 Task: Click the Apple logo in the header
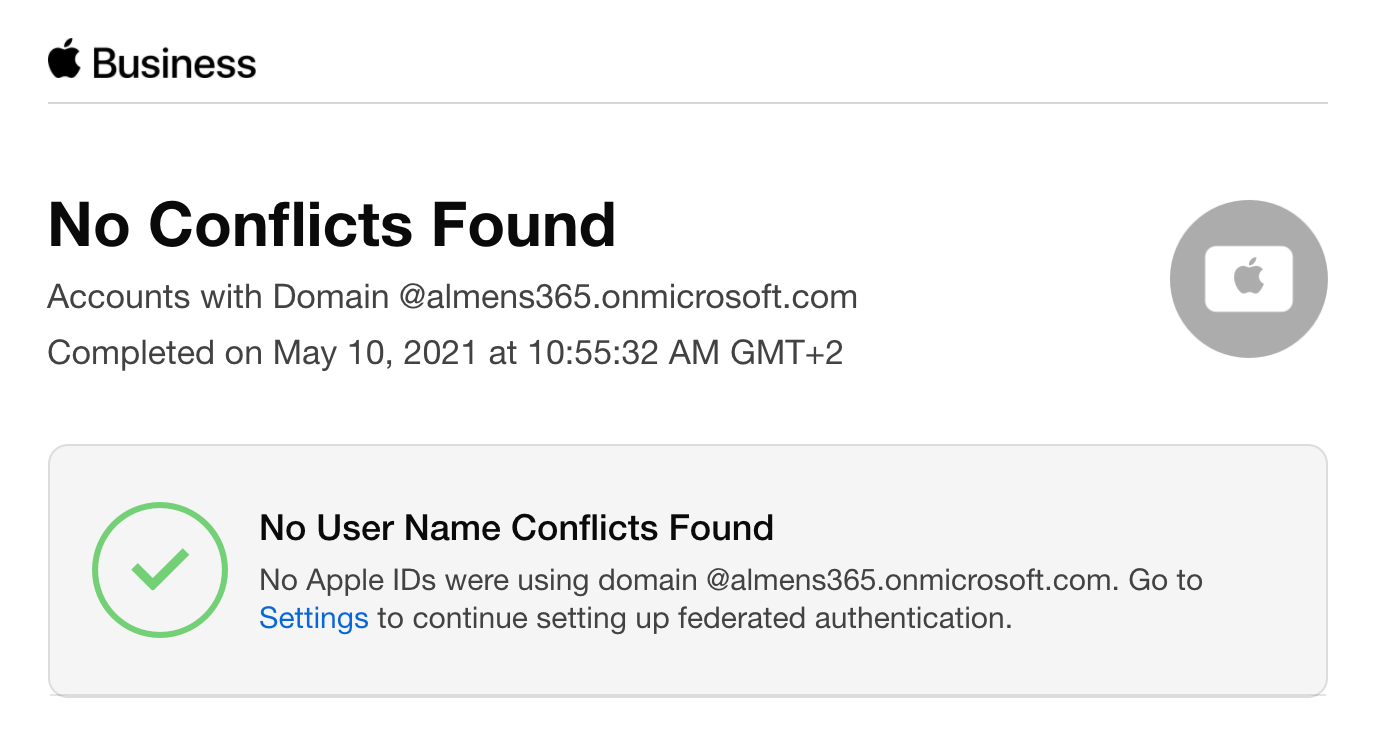pos(63,60)
